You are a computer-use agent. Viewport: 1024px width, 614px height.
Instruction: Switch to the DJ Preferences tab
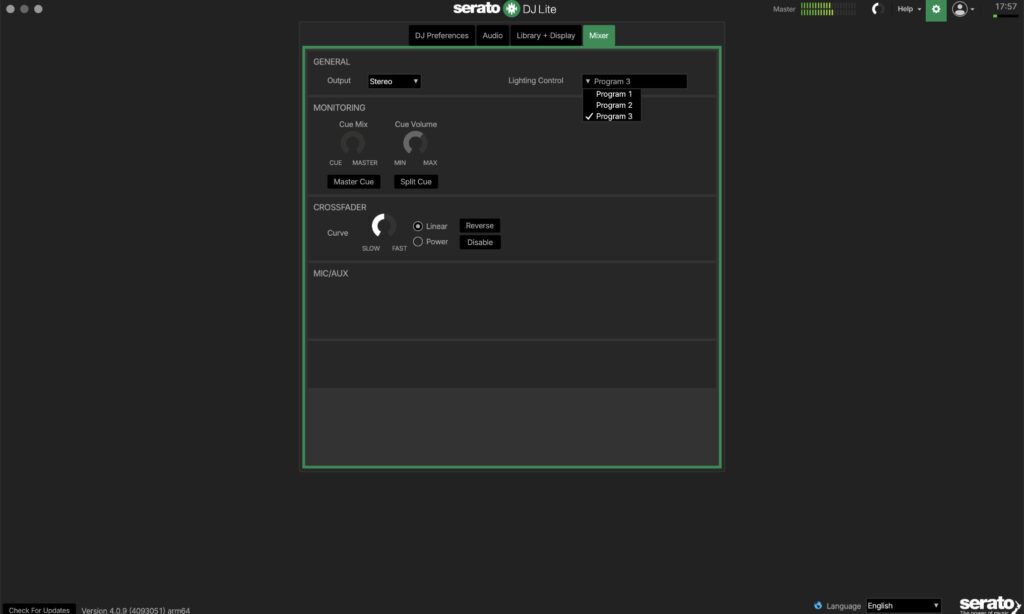(x=441, y=35)
